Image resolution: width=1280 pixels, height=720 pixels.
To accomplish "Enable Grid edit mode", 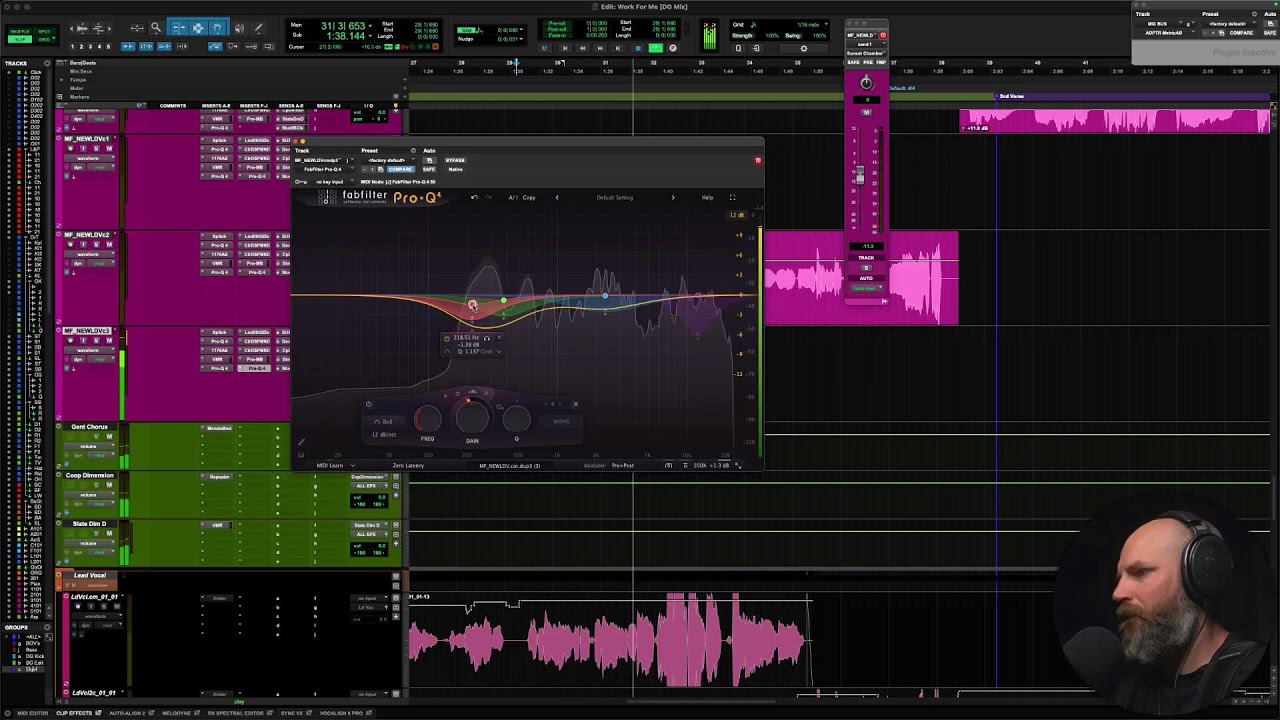I will (x=45, y=40).
